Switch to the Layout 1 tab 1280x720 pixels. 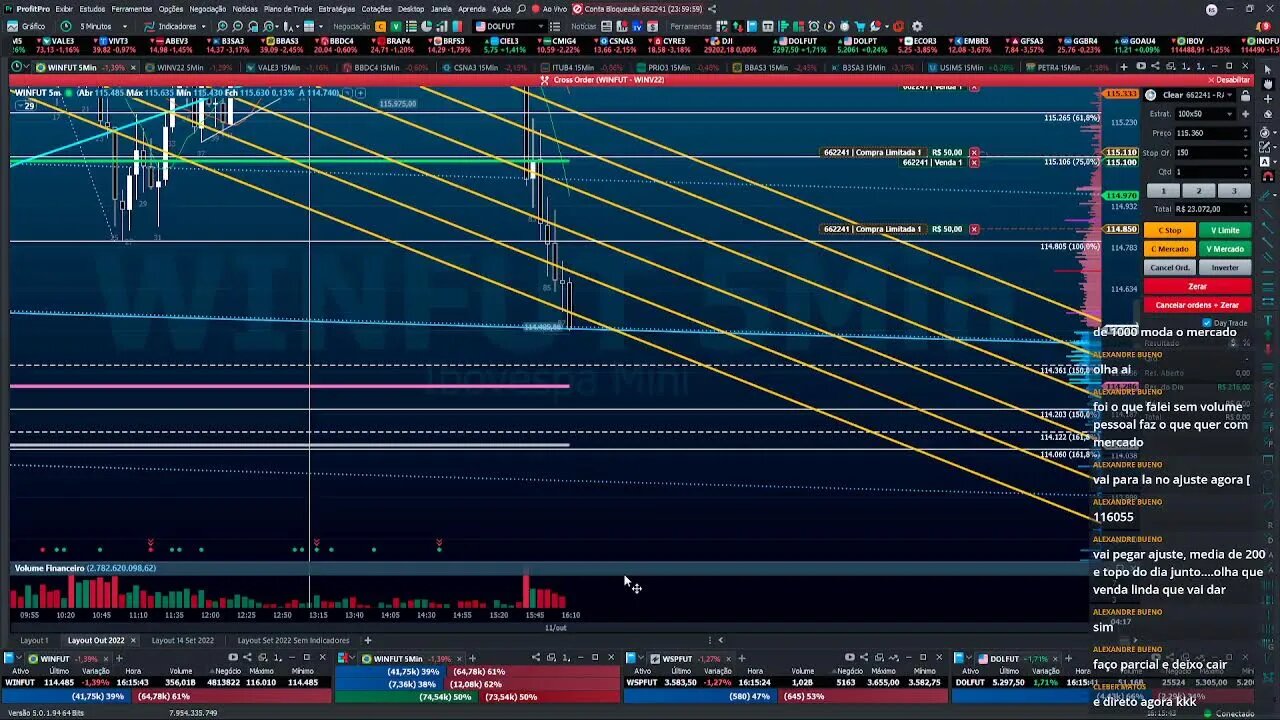click(34, 640)
